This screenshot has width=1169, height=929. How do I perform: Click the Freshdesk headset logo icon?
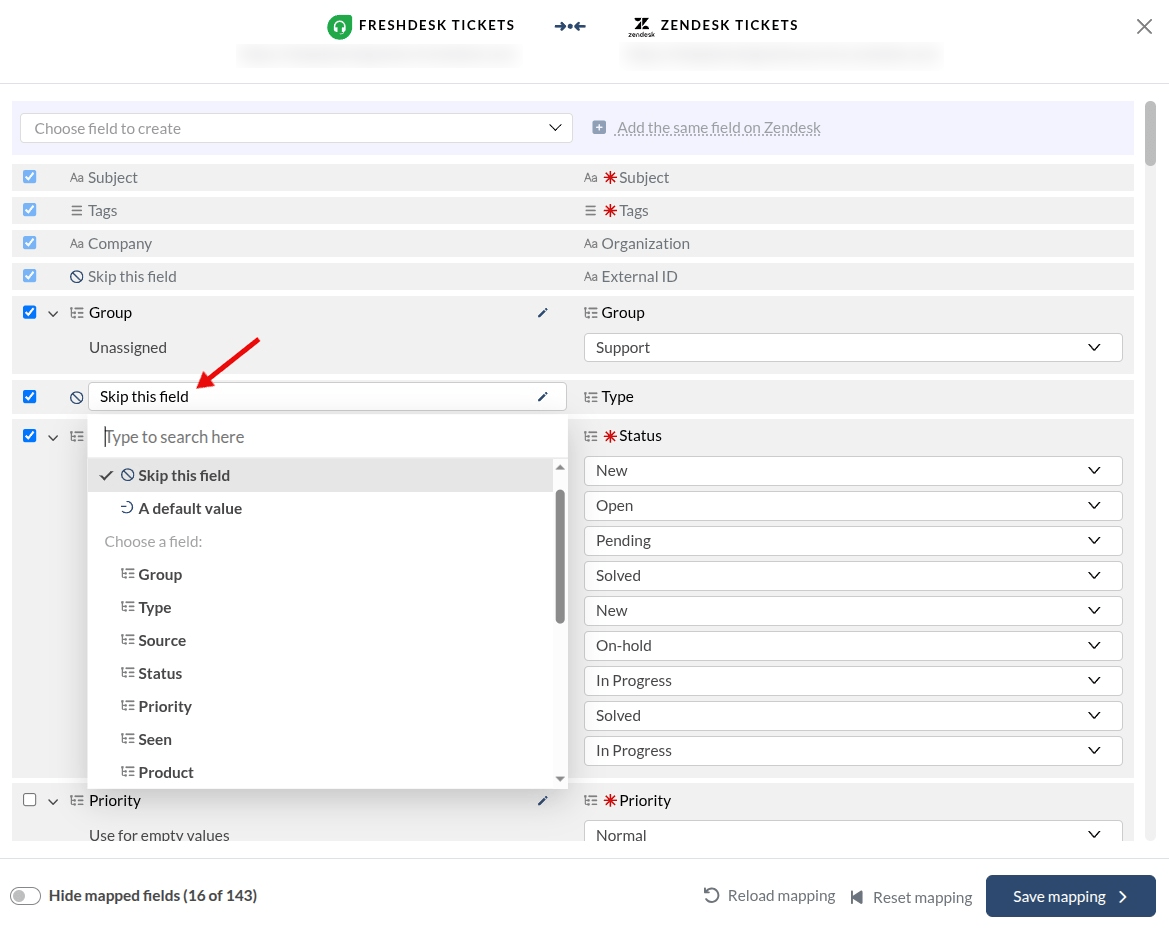(339, 27)
